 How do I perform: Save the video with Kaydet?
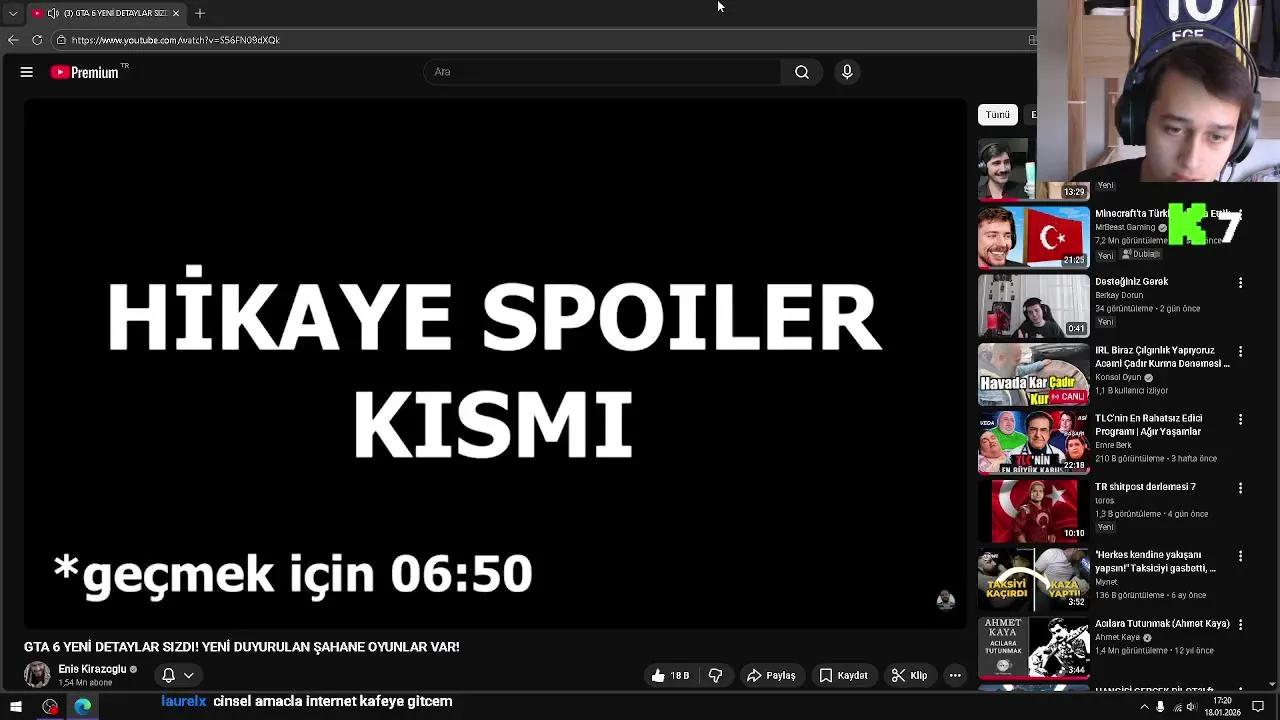coord(843,676)
